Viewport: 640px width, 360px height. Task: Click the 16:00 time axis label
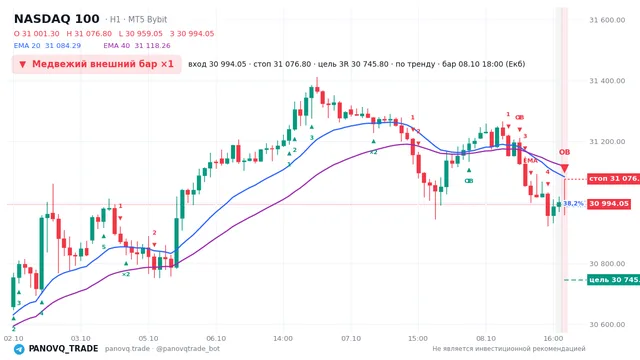pos(553,338)
